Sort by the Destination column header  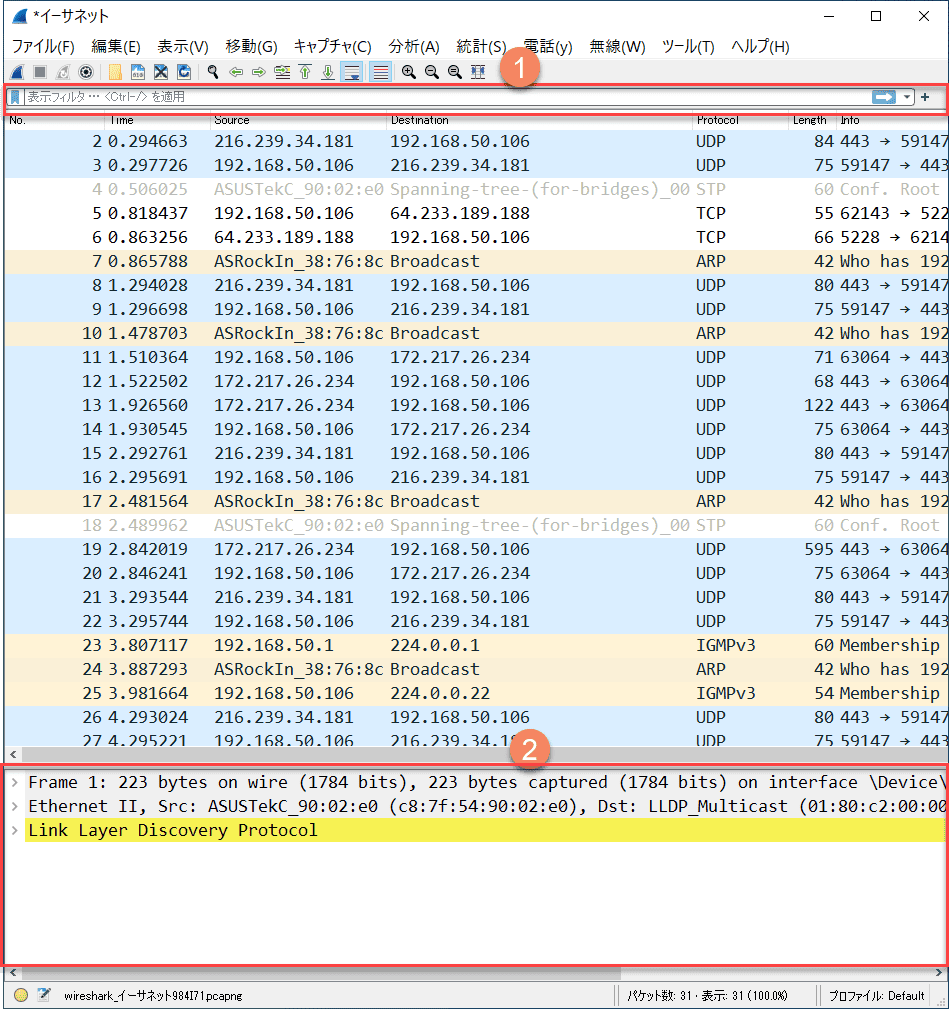click(x=540, y=120)
